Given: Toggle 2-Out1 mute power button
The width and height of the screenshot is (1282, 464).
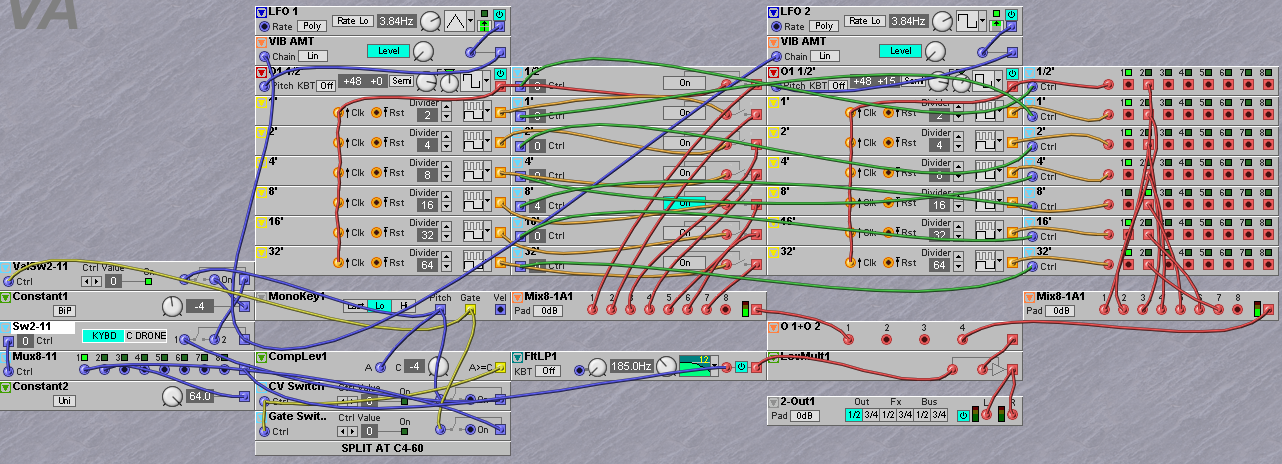Looking at the screenshot, I should [x=962, y=415].
